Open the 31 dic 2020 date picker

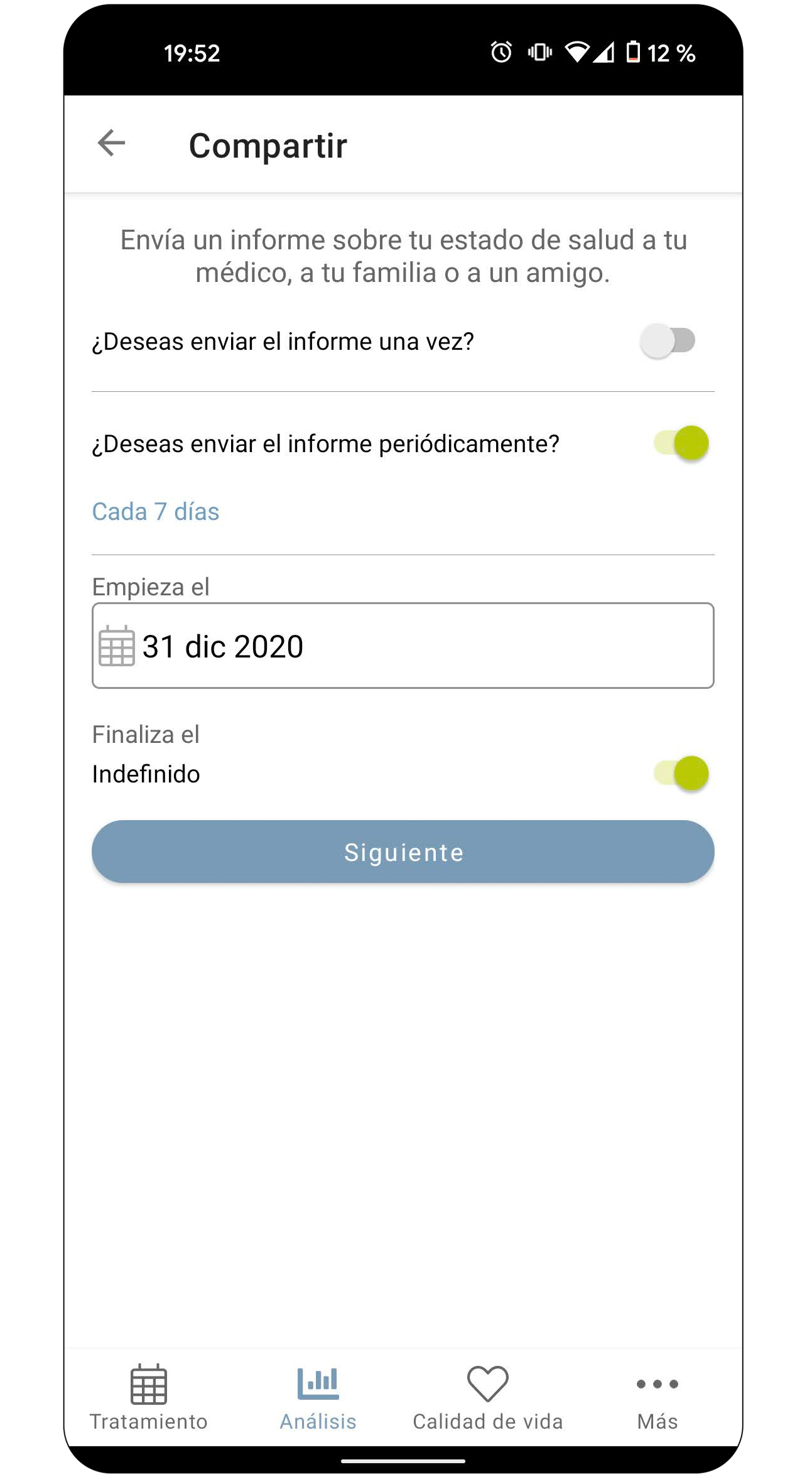pos(403,646)
